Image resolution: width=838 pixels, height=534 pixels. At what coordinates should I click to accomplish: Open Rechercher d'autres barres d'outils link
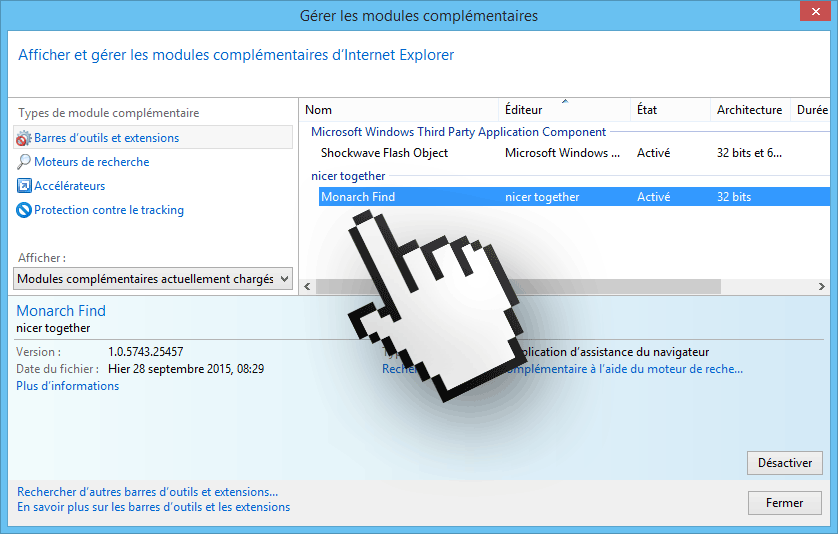tap(148, 492)
